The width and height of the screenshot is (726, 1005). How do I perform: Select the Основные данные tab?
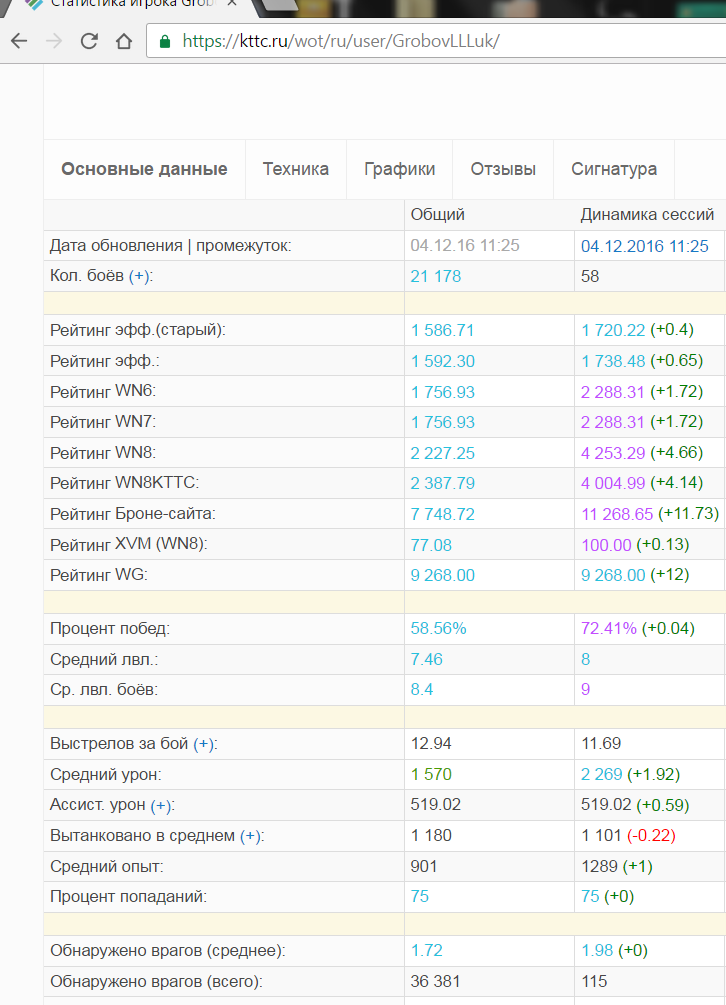[x=144, y=169]
